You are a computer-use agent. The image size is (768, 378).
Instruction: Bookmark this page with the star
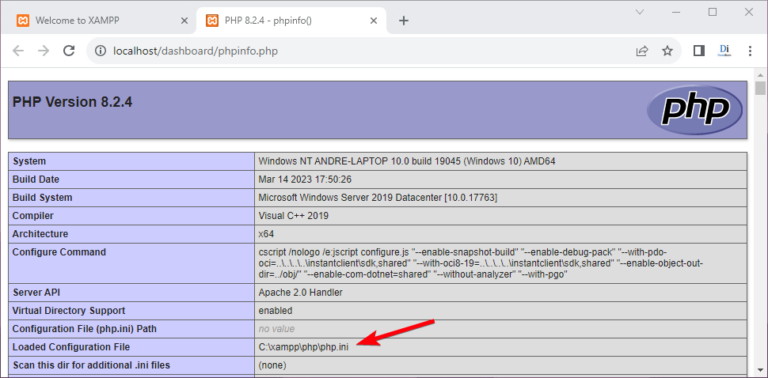pos(667,51)
